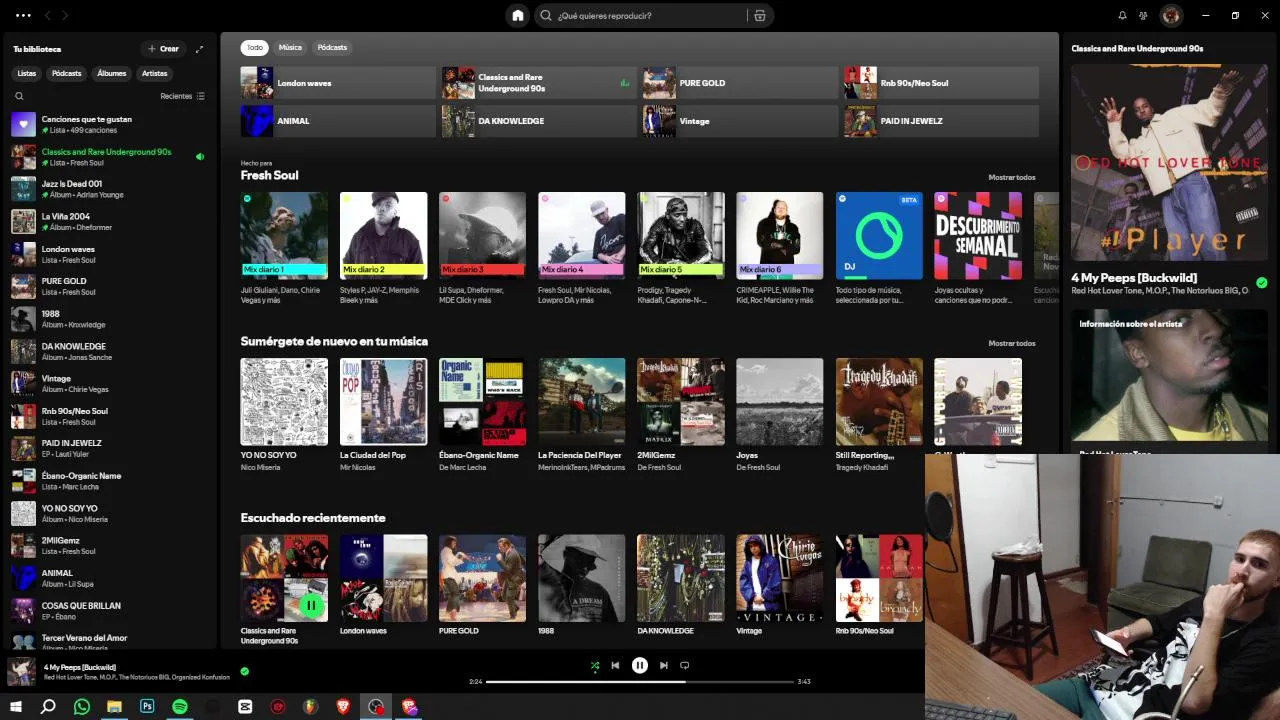Viewport: 1280px width, 720px height.
Task: Go forward with the right arrow
Action: coord(65,15)
